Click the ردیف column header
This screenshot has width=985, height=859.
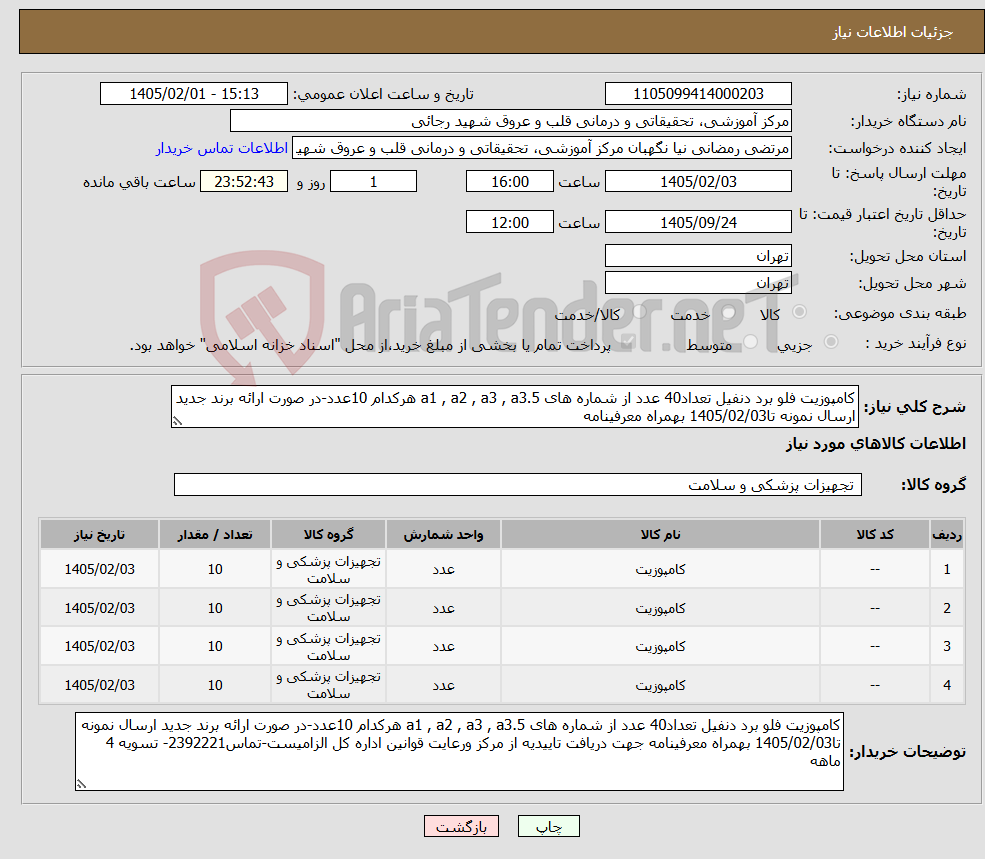[947, 534]
